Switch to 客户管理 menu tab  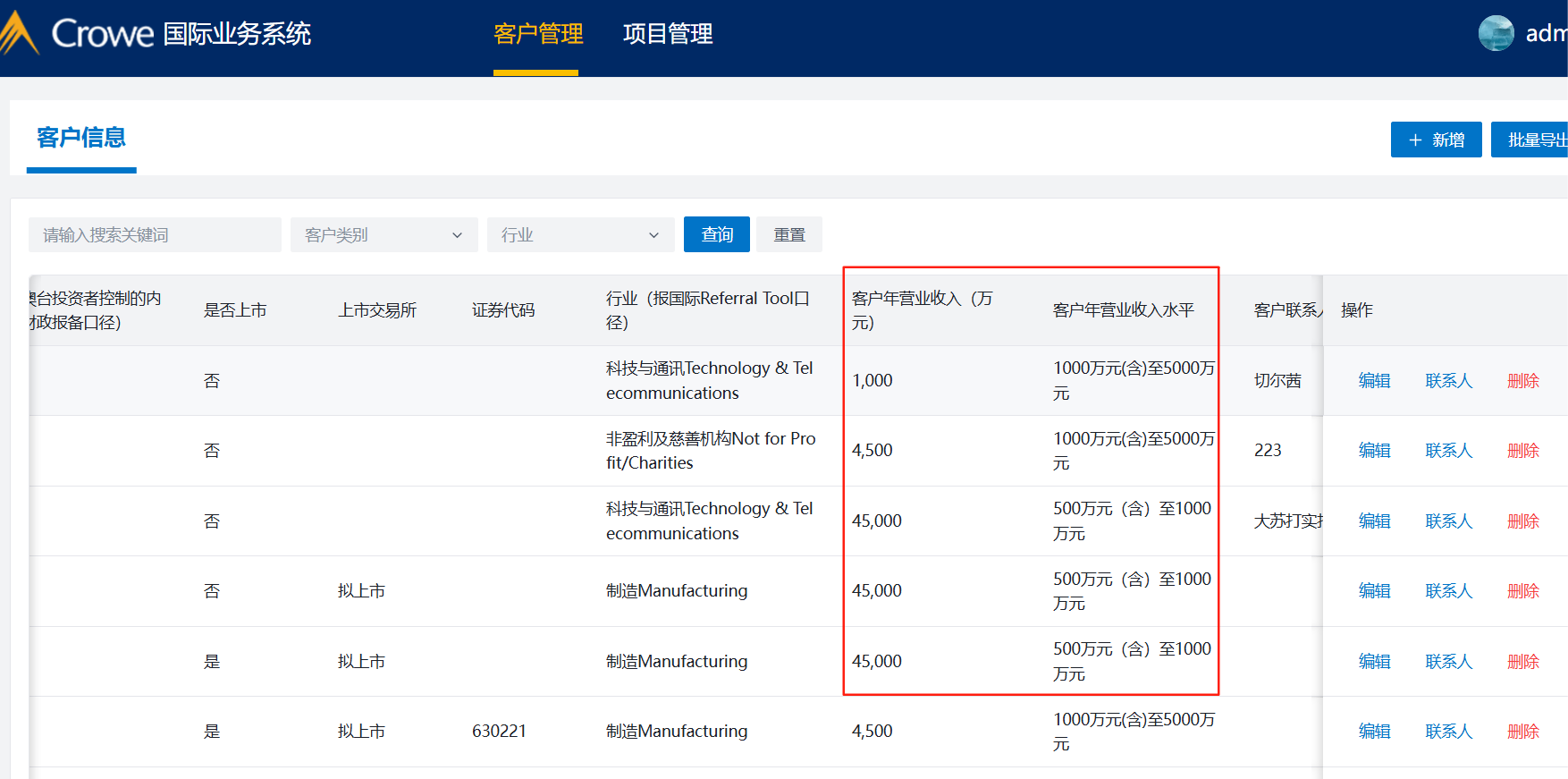537,34
